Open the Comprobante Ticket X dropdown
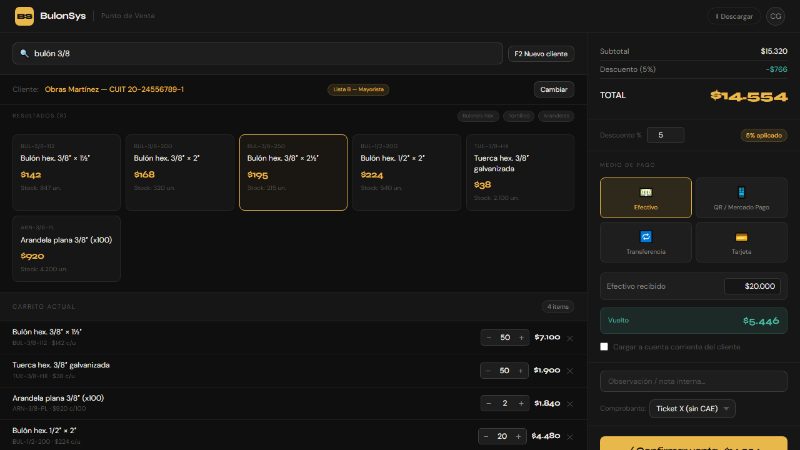The image size is (800, 450). 692,409
